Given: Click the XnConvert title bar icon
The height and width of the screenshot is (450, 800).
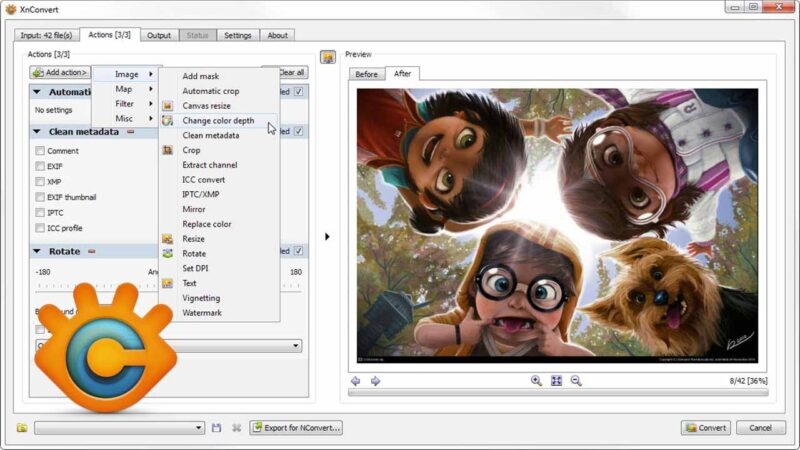Looking at the screenshot, I should [10, 9].
